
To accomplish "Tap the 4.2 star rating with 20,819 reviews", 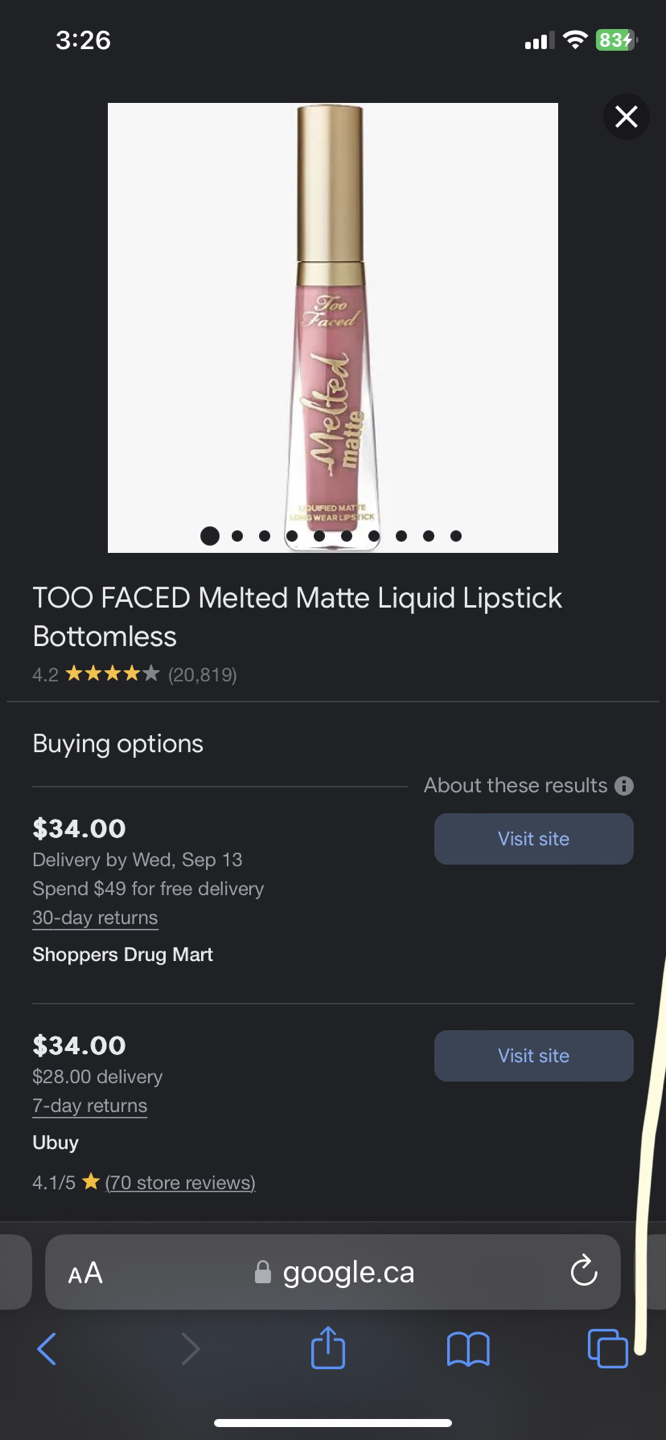I will tap(135, 674).
